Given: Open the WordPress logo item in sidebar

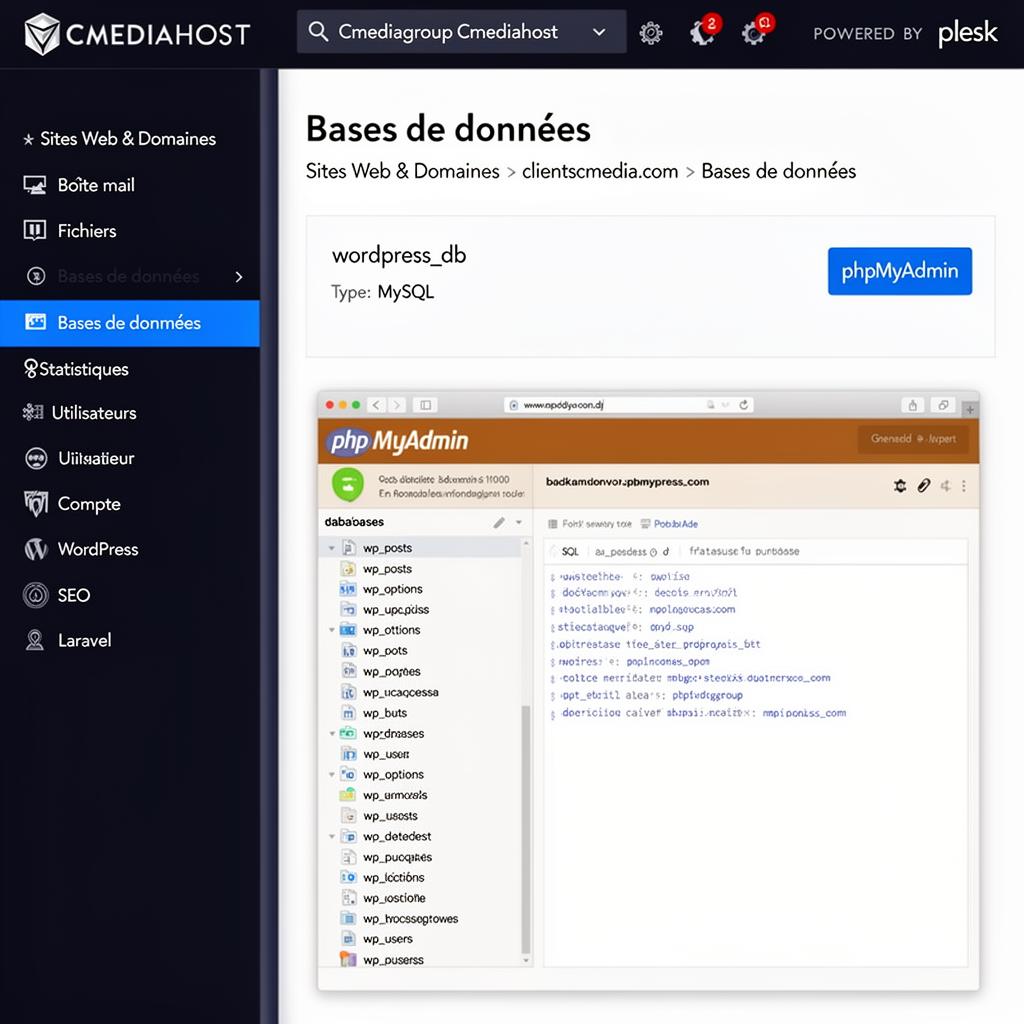Looking at the screenshot, I should (x=36, y=549).
